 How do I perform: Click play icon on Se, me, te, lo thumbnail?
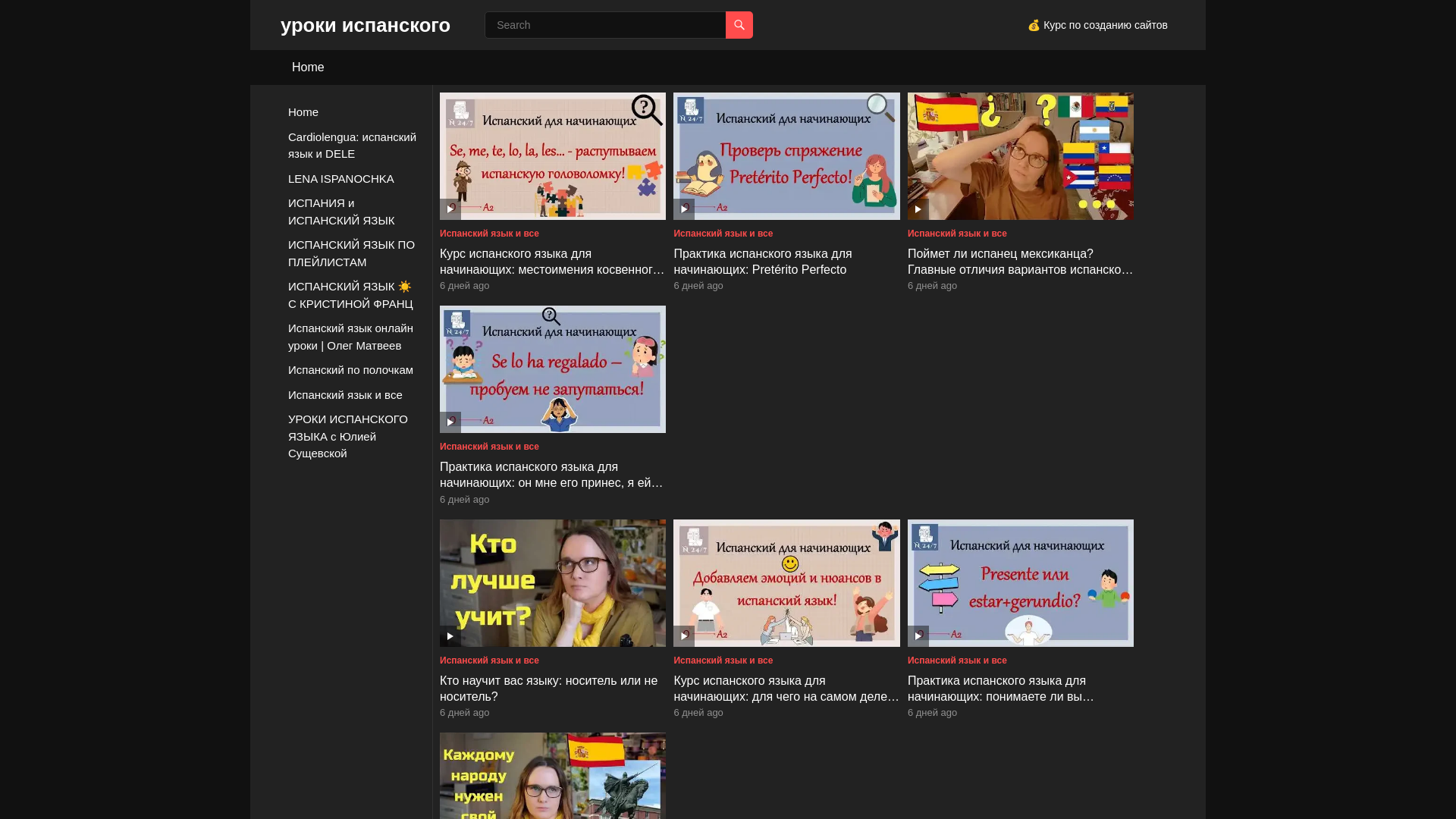click(x=450, y=209)
